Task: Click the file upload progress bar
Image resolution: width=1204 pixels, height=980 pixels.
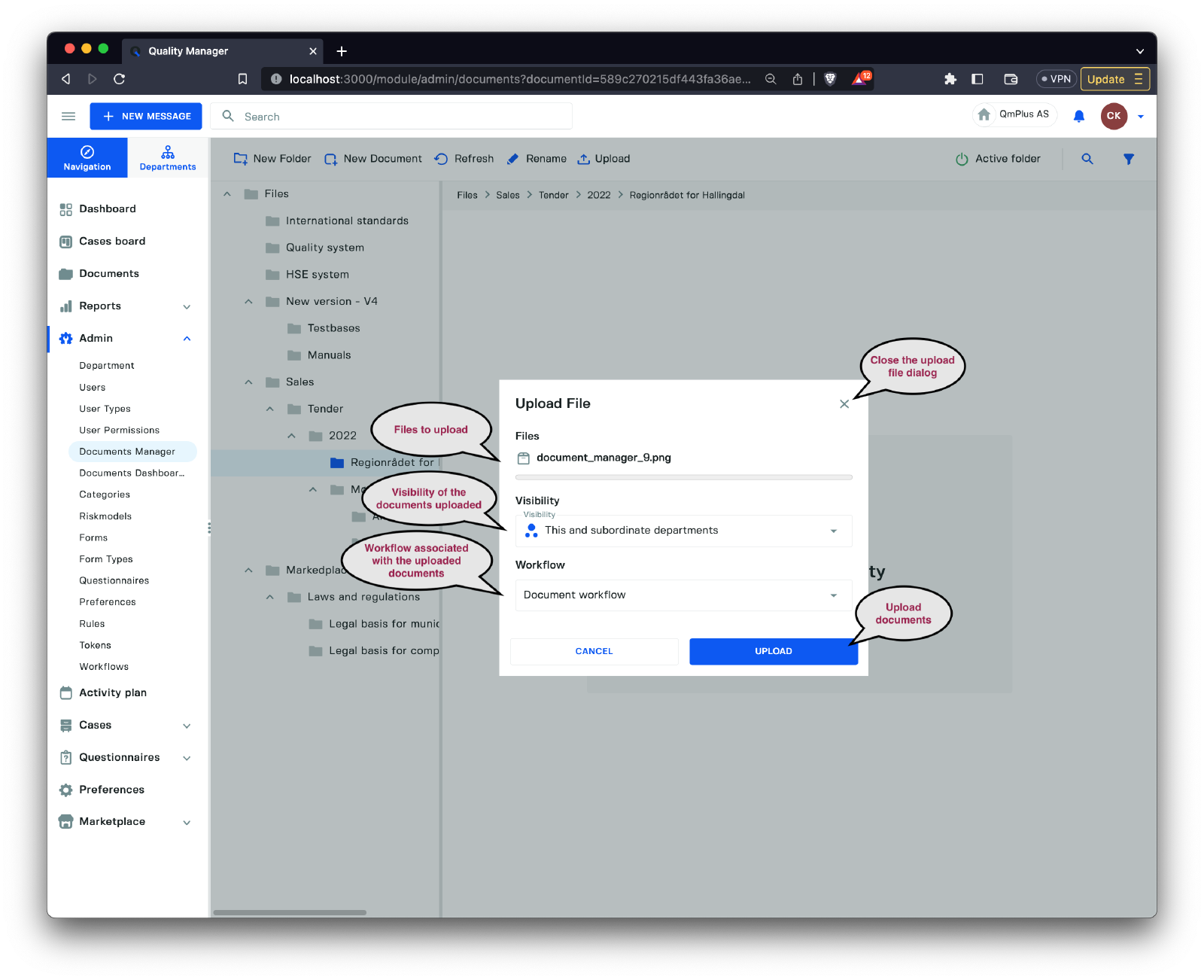Action: 683,477
